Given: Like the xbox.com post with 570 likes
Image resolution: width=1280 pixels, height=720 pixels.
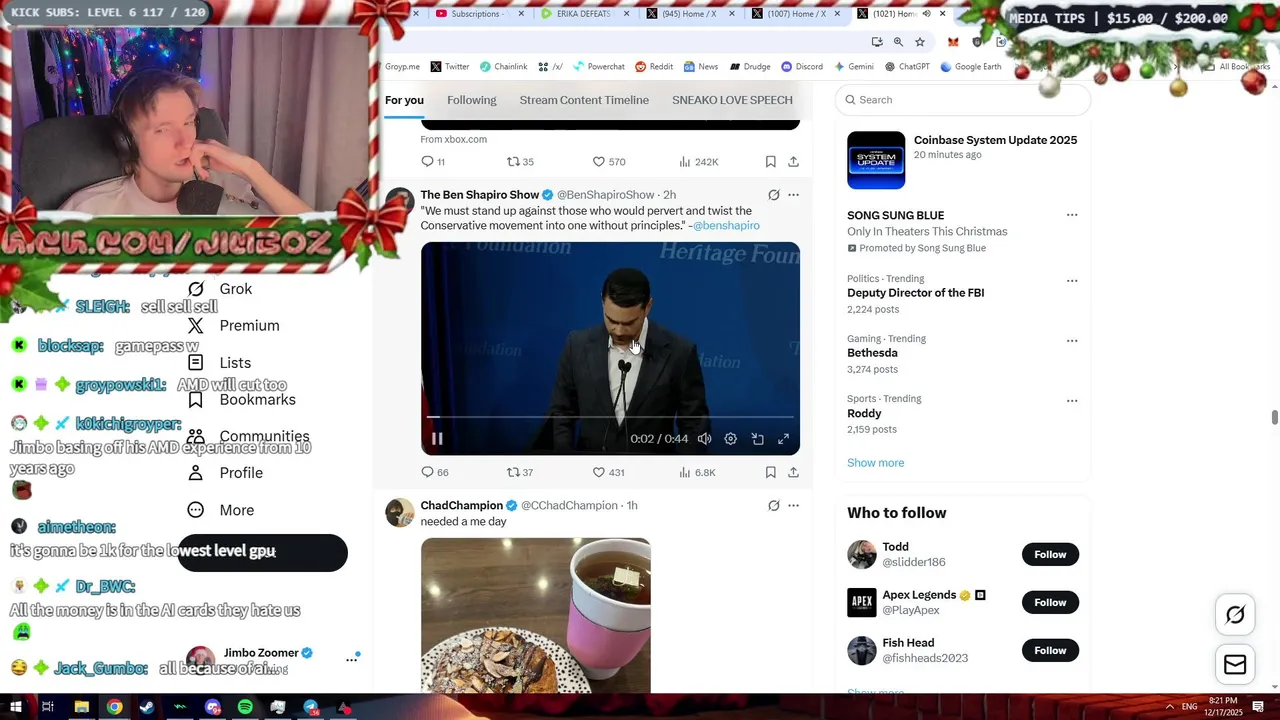Looking at the screenshot, I should click(x=608, y=162).
